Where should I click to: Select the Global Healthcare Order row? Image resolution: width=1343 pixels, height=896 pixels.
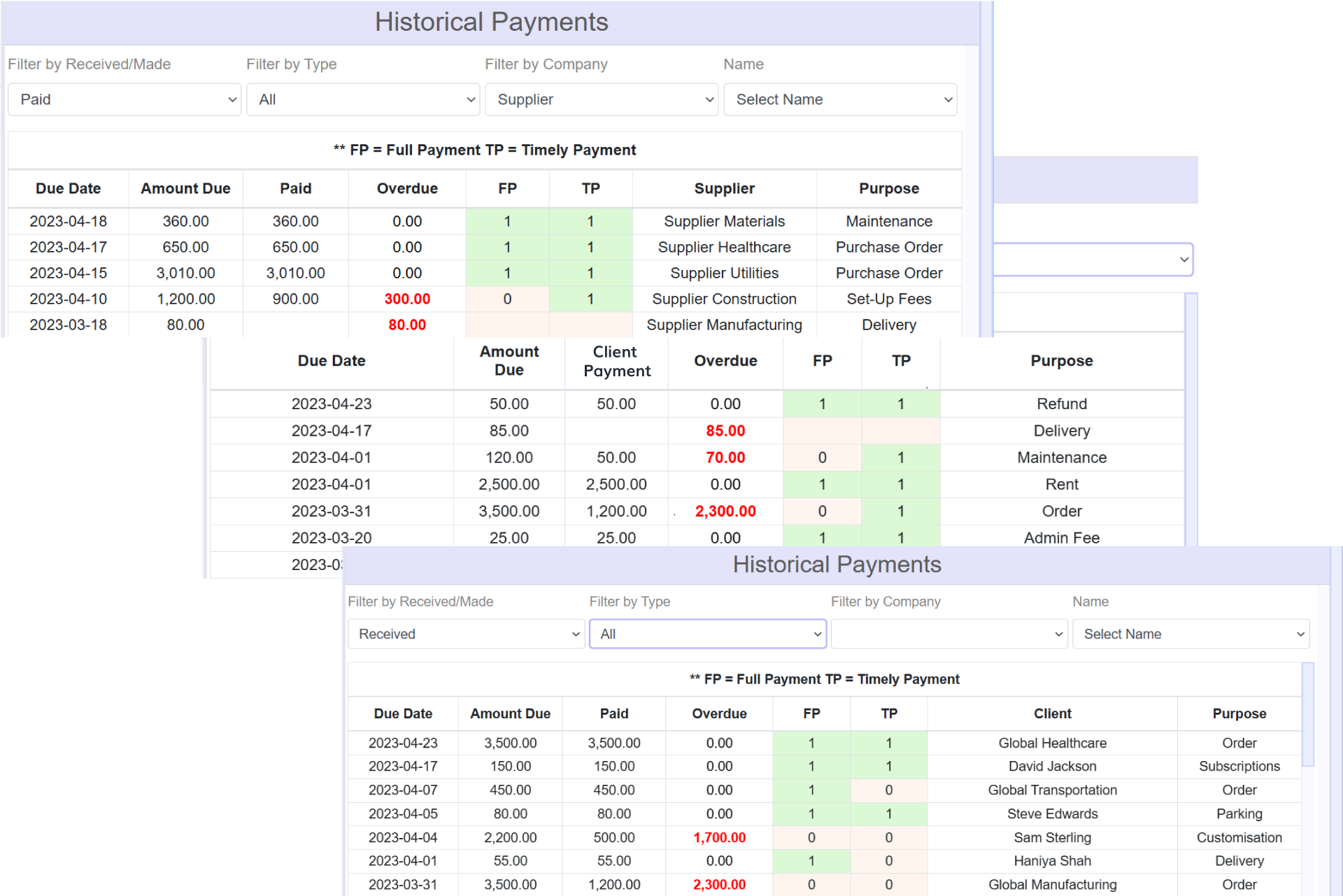(x=1052, y=743)
